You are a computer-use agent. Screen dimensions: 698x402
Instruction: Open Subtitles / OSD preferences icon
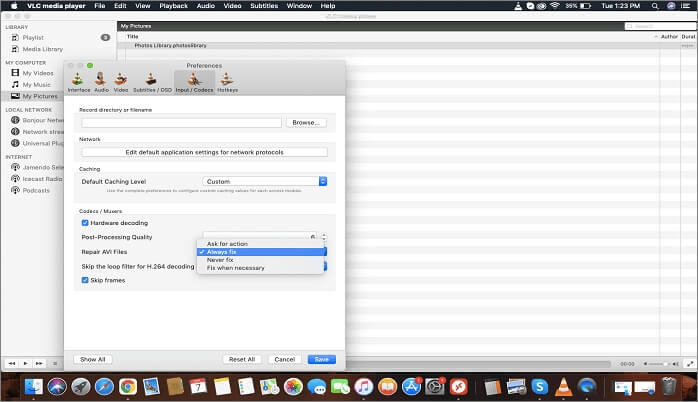[x=151, y=80]
